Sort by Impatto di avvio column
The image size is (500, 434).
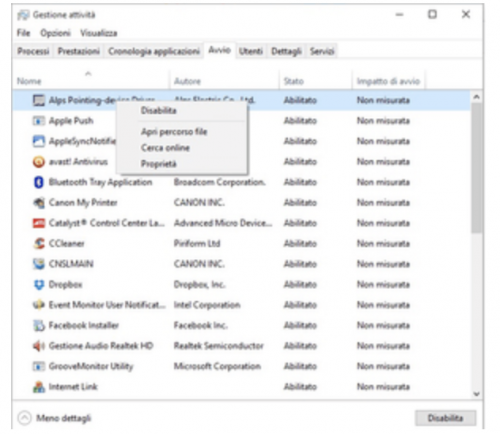tap(388, 81)
